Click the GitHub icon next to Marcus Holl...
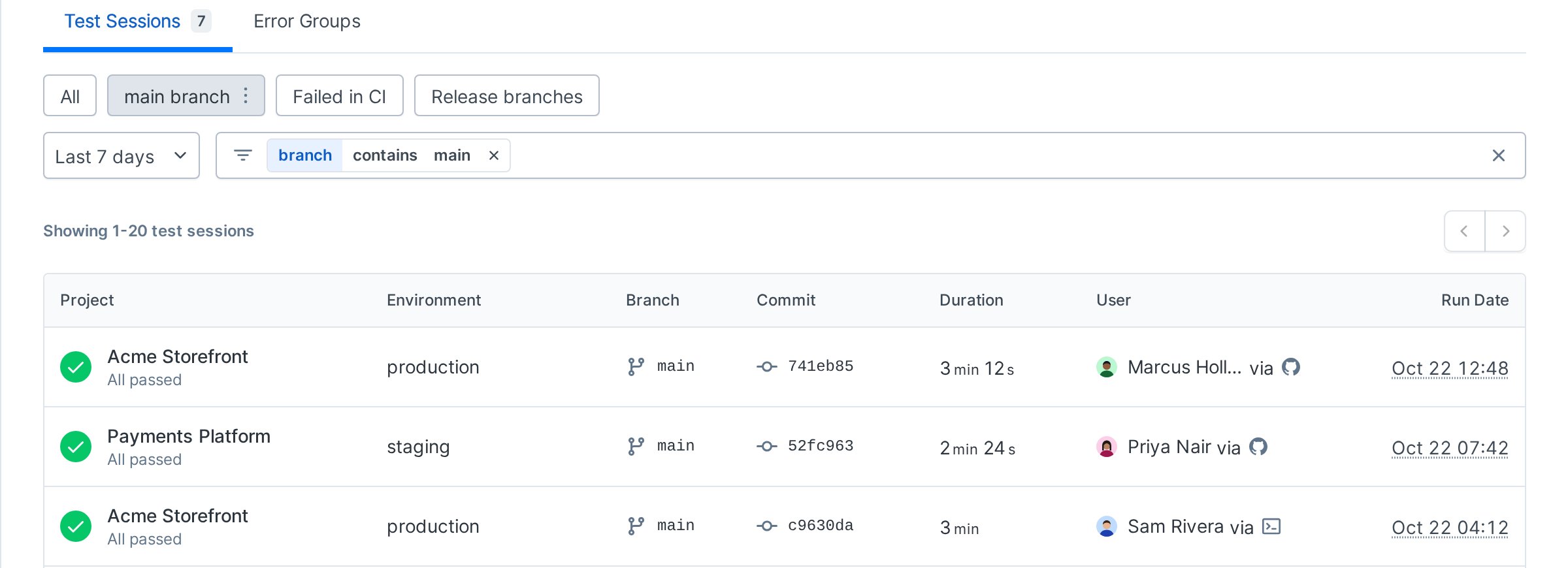The image size is (1568, 568). [x=1291, y=367]
